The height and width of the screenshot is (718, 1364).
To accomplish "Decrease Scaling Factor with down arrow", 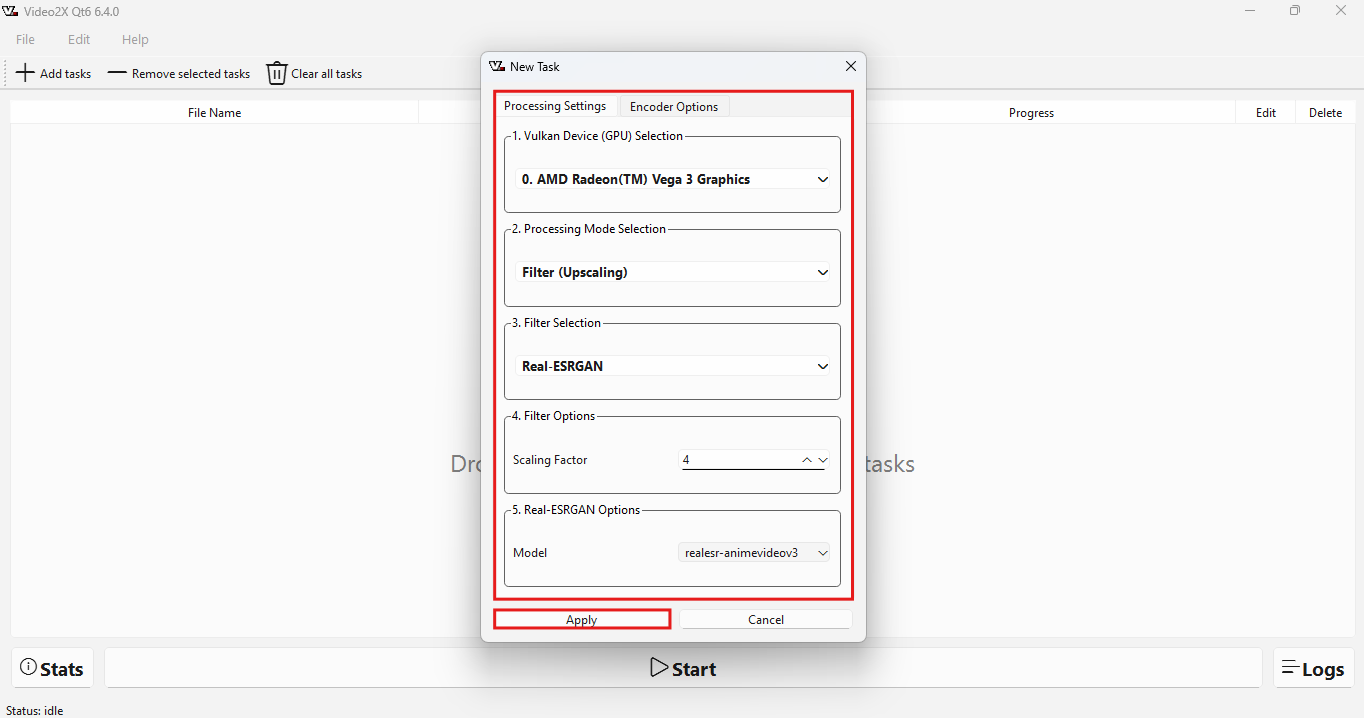I will pyautogui.click(x=823, y=460).
